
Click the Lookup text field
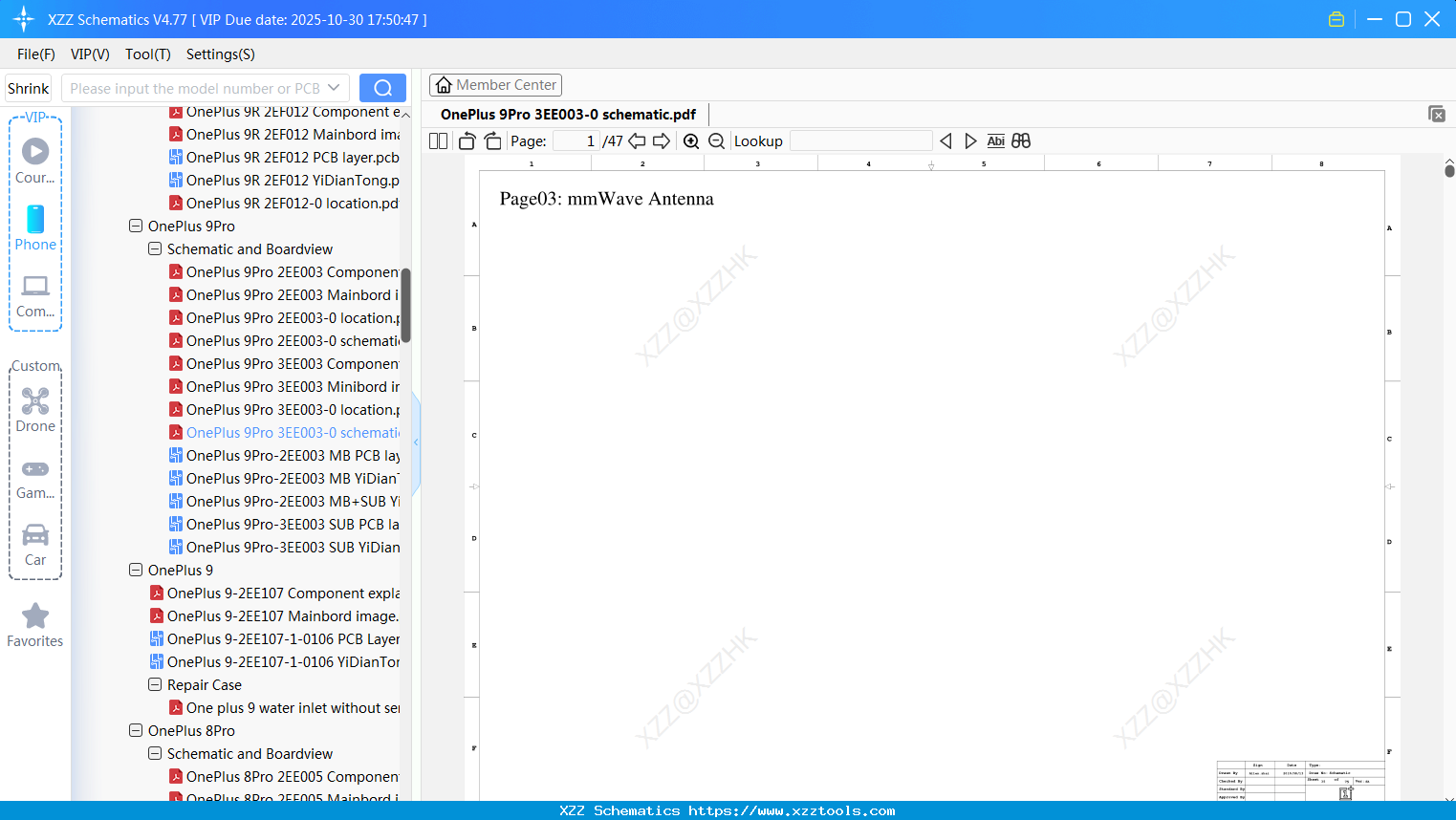tap(861, 140)
